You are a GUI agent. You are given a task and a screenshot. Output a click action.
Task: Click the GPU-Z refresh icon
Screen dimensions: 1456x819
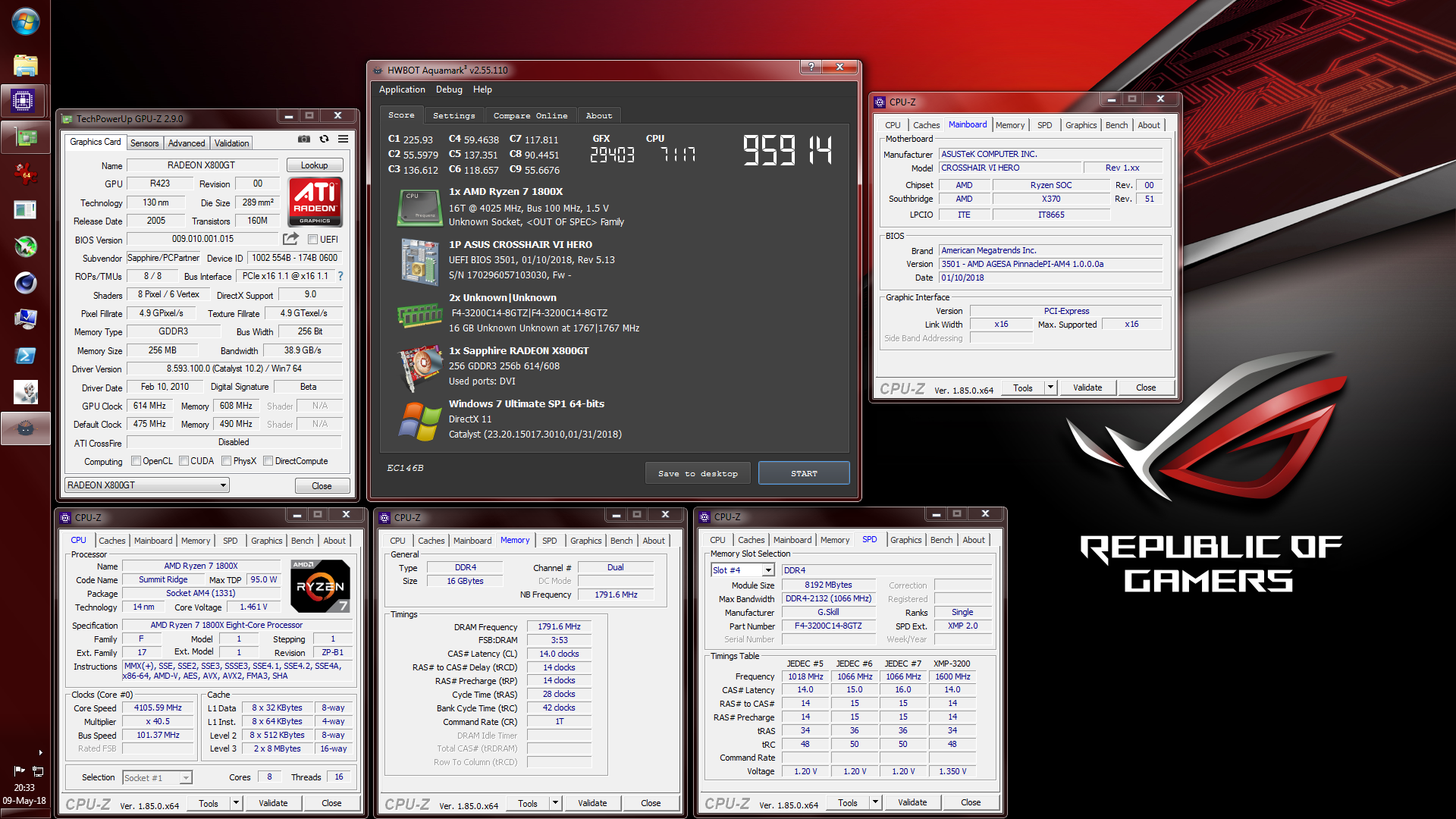coord(324,139)
